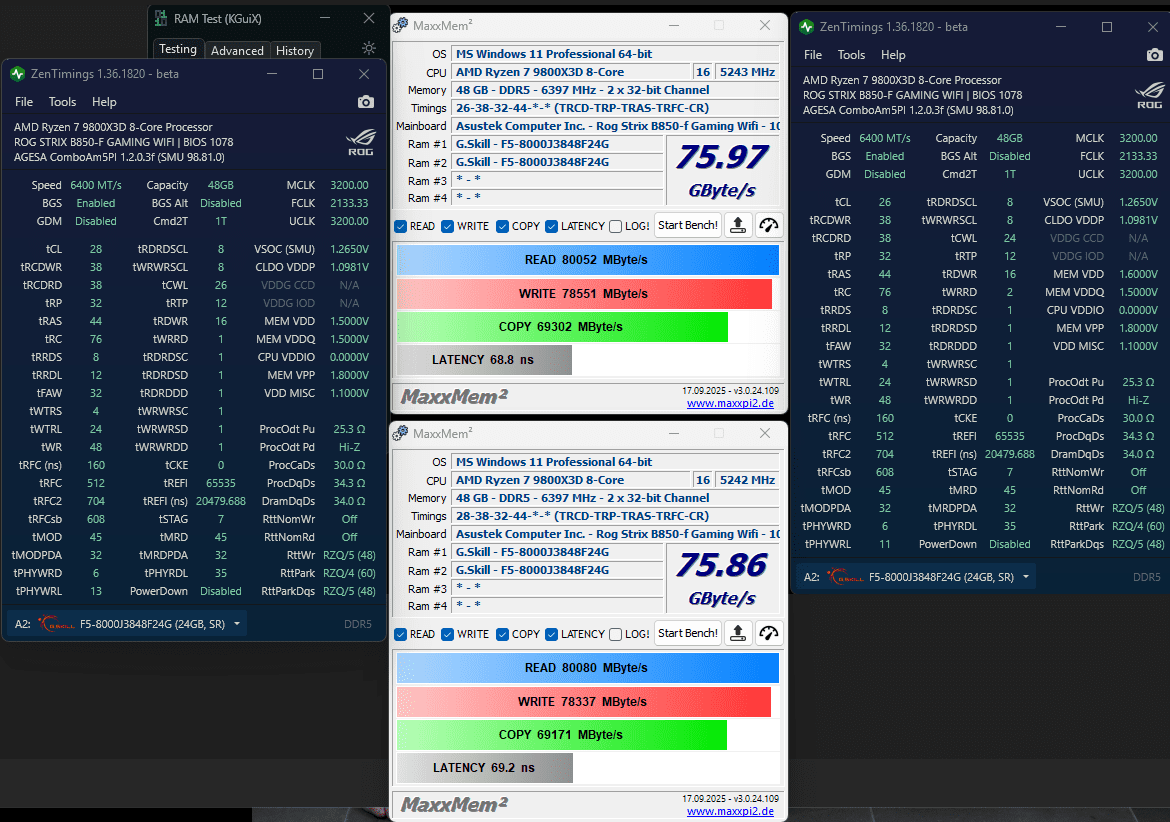Click the tPHYWRL value 13 in ZenTimings

pyautogui.click(x=96, y=592)
